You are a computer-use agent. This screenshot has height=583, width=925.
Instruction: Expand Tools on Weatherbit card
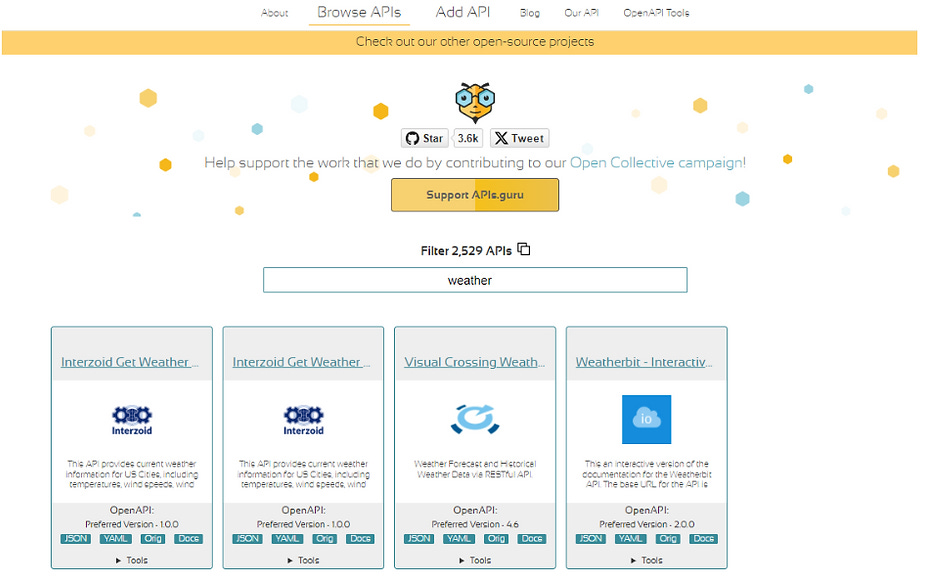pos(647,560)
